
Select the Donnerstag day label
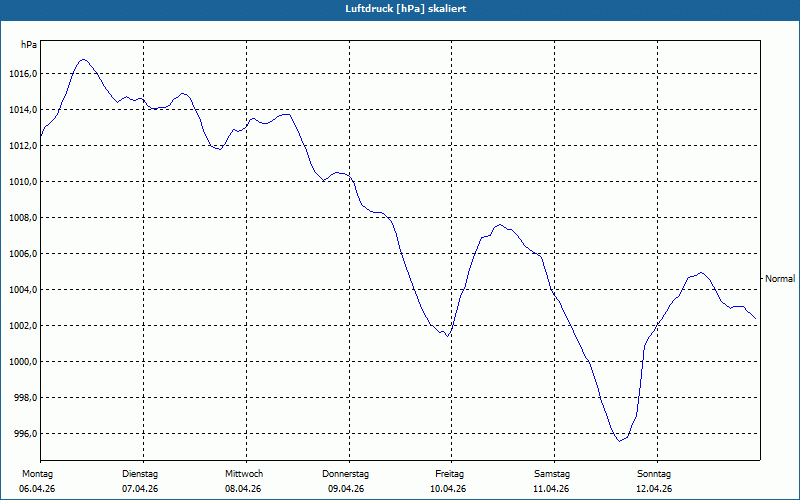point(345,474)
